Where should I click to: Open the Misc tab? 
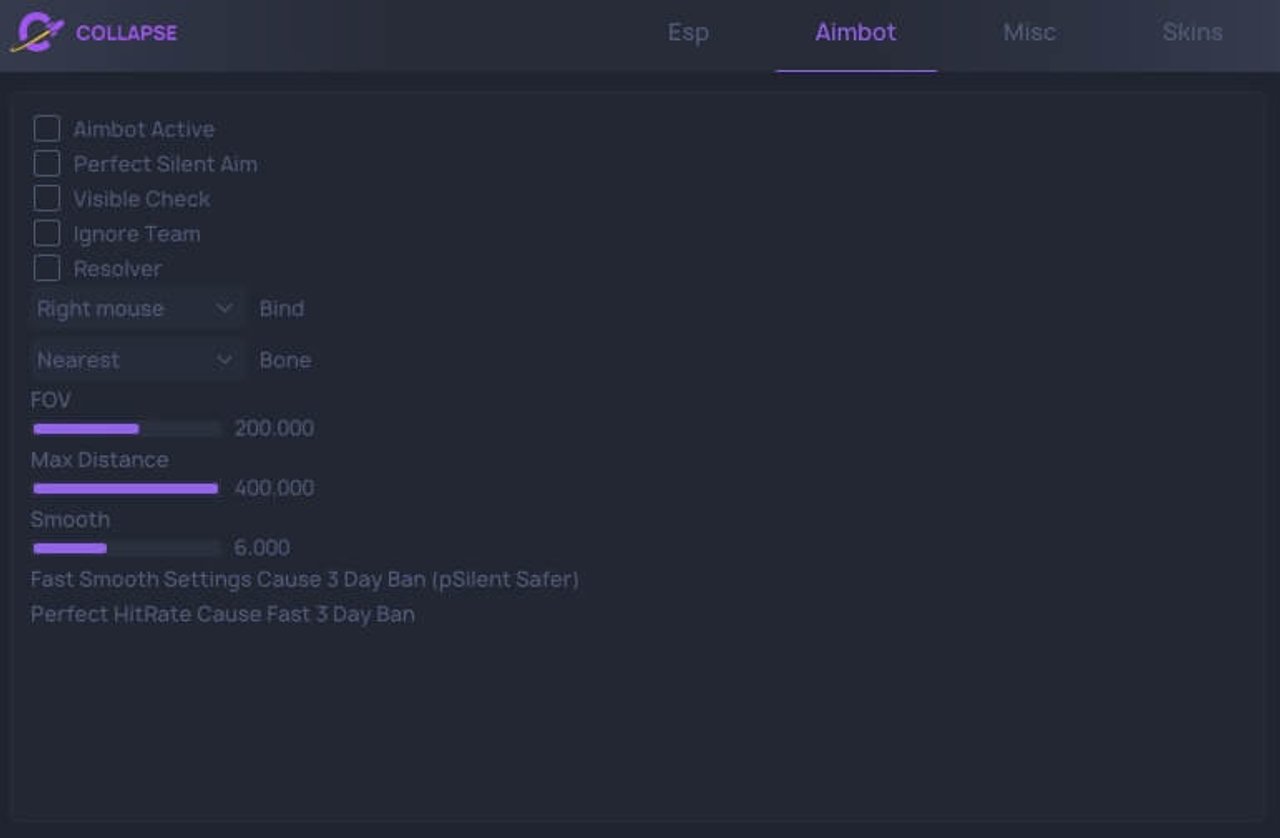coord(1029,32)
